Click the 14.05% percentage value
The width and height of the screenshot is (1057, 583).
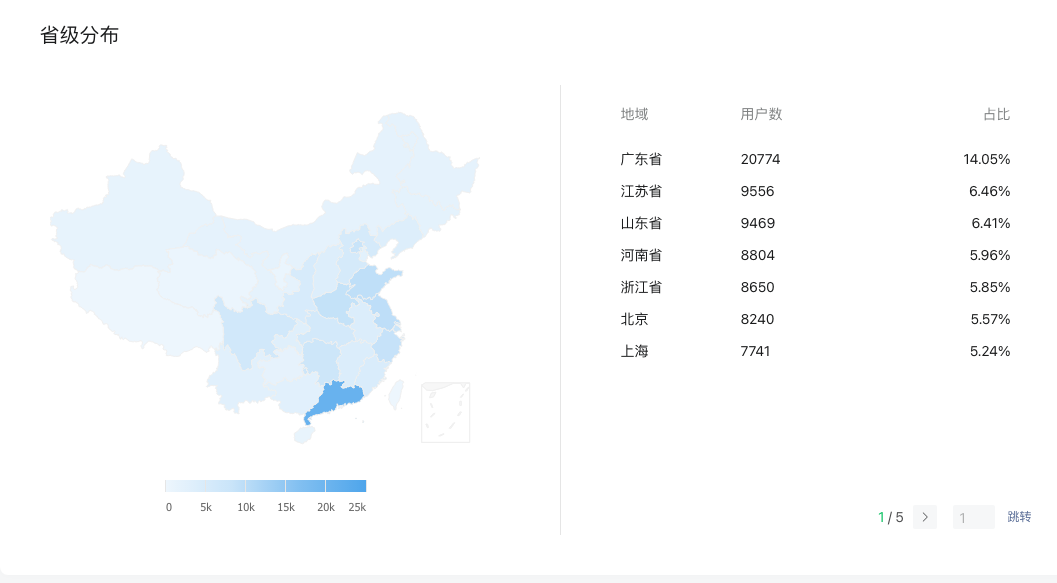click(986, 159)
